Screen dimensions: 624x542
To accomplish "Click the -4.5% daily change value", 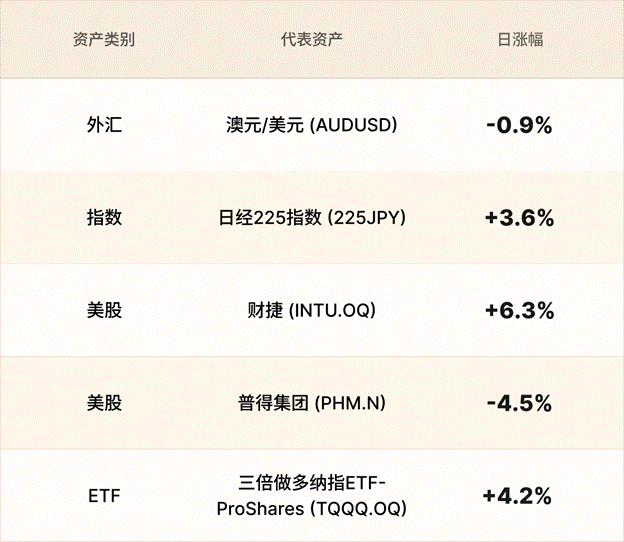I will click(x=519, y=403).
